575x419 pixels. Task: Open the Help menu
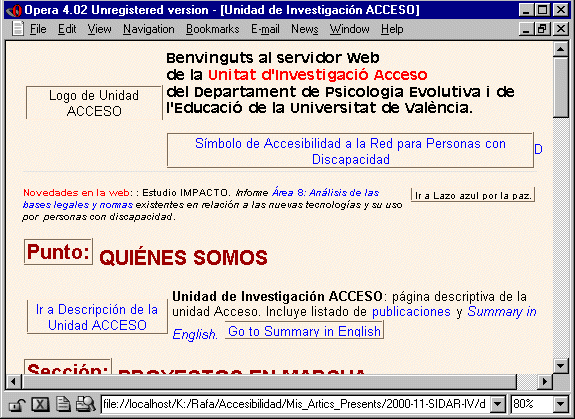(x=392, y=29)
